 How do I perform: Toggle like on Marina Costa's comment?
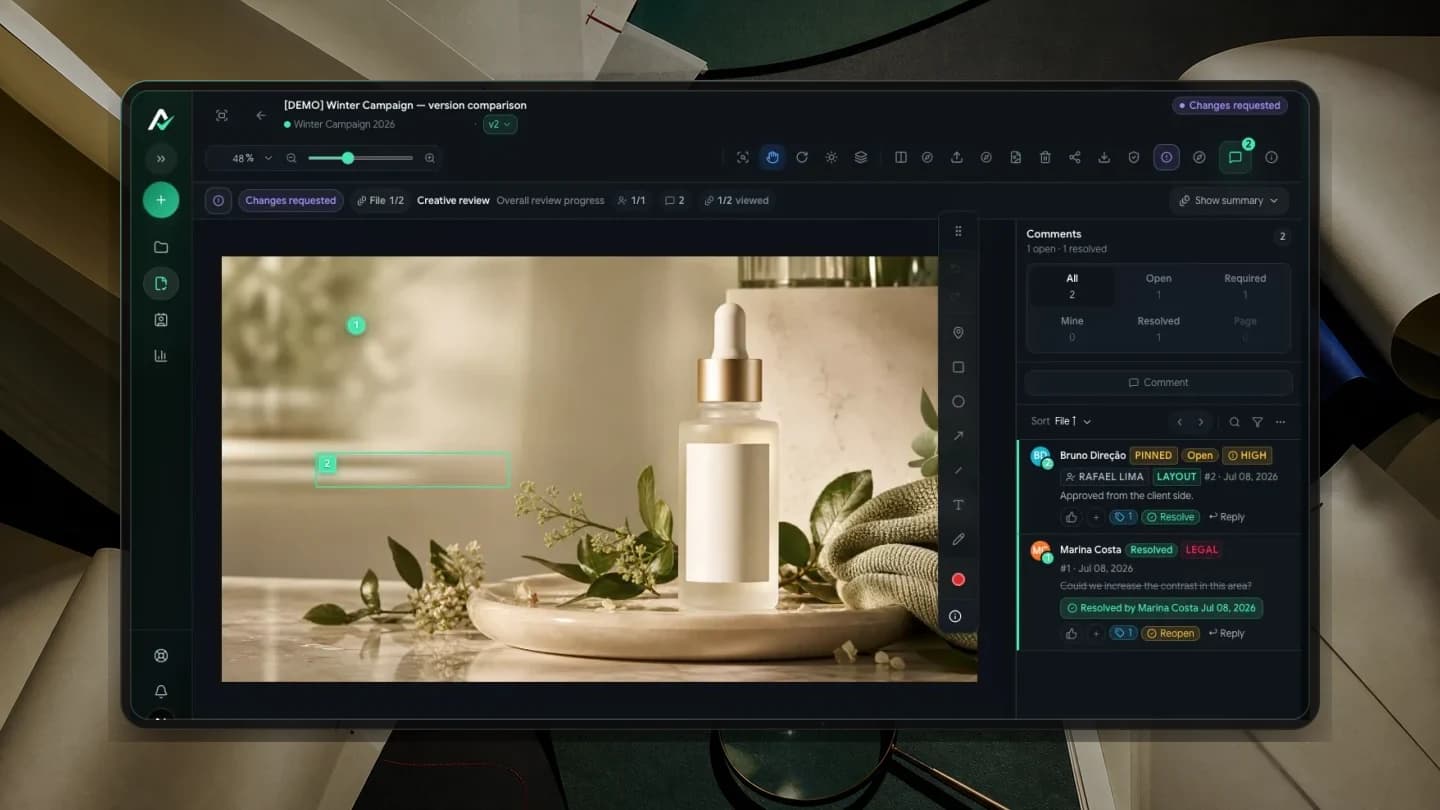[1071, 633]
